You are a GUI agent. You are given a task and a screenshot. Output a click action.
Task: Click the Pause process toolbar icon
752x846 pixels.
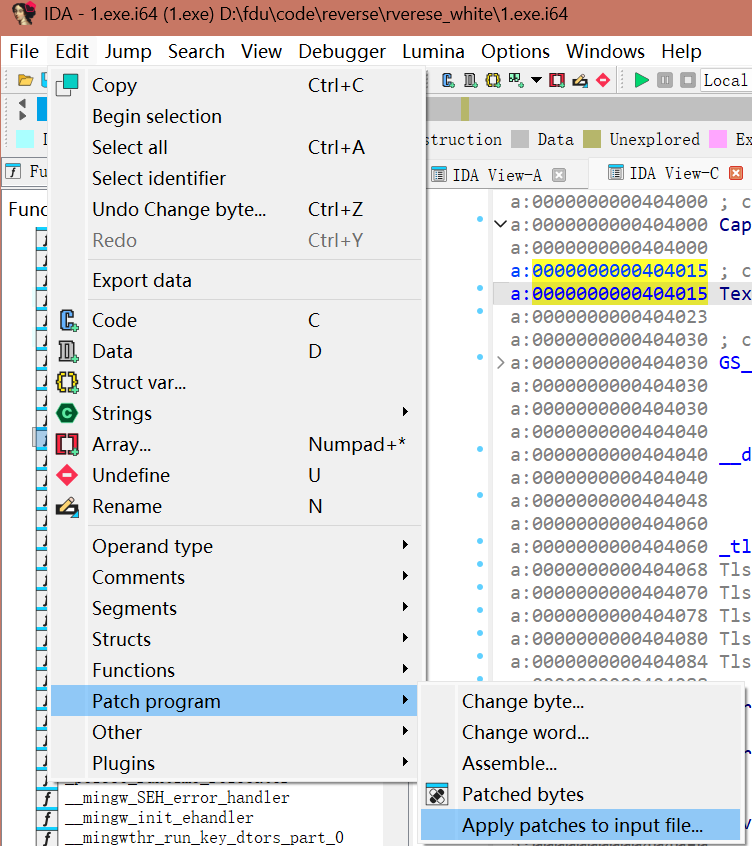[x=666, y=80]
